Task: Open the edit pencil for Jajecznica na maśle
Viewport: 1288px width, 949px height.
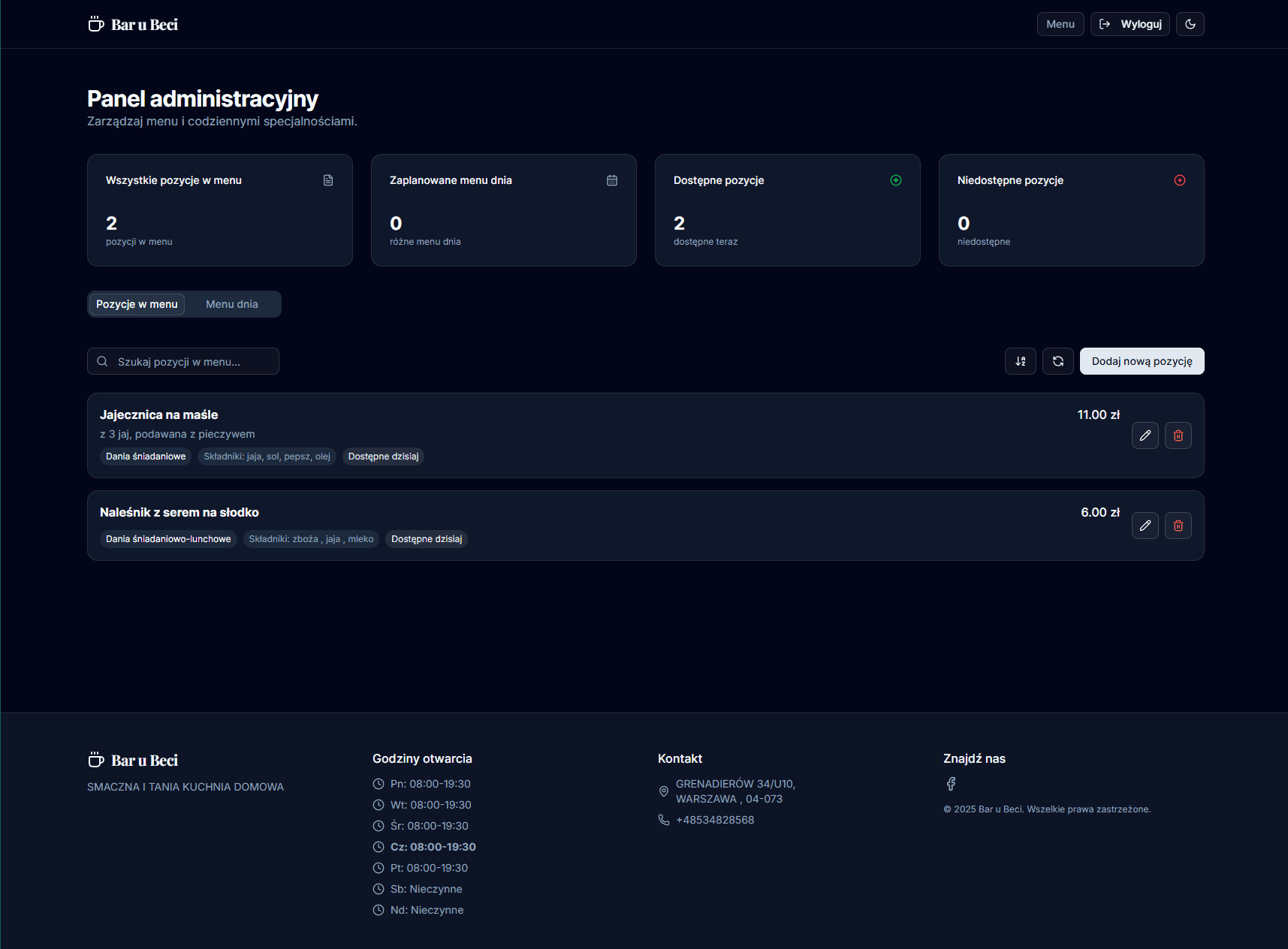Action: tap(1145, 435)
